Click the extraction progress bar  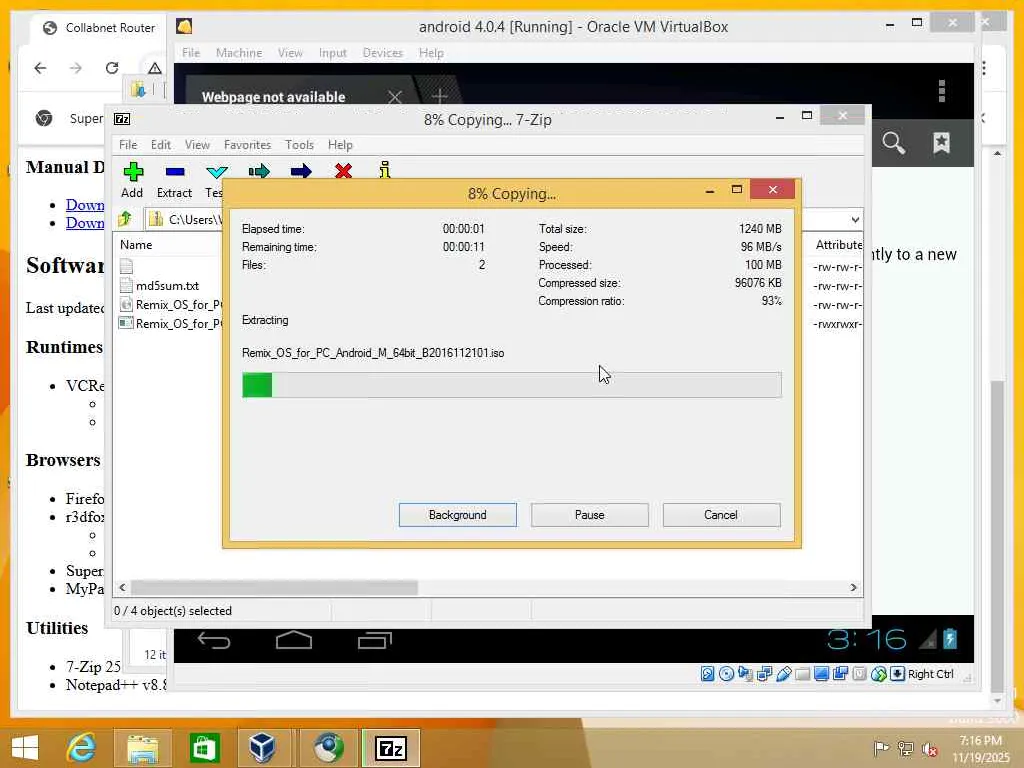511,385
